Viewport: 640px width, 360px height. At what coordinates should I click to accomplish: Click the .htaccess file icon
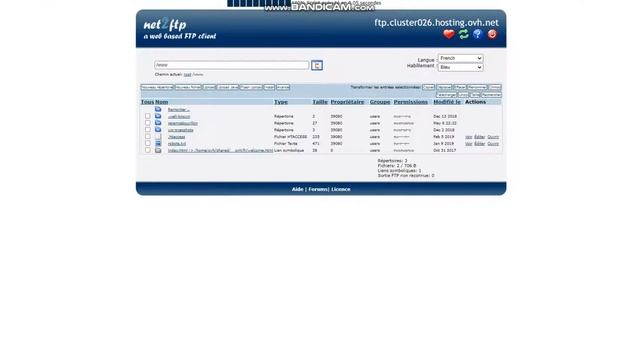point(158,137)
